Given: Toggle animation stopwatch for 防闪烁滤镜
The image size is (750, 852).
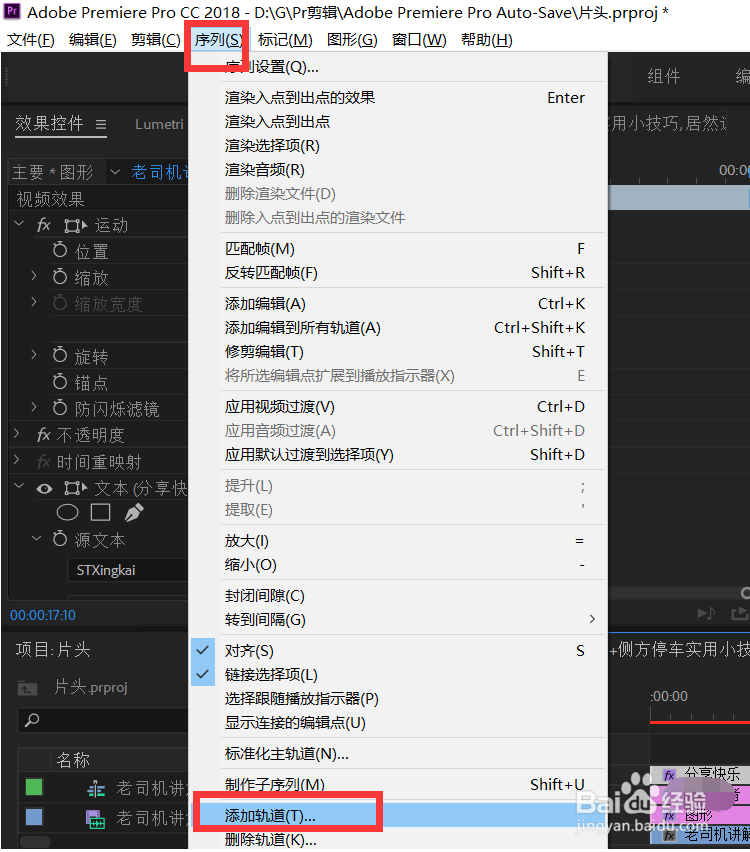Looking at the screenshot, I should coord(60,407).
